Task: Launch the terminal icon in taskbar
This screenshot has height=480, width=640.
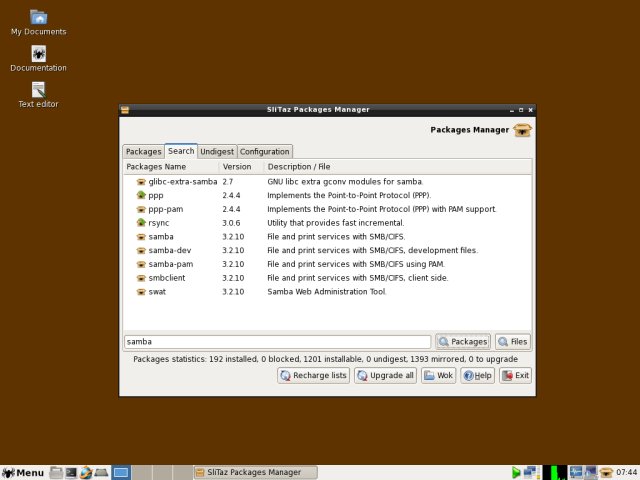Action: coord(71,473)
